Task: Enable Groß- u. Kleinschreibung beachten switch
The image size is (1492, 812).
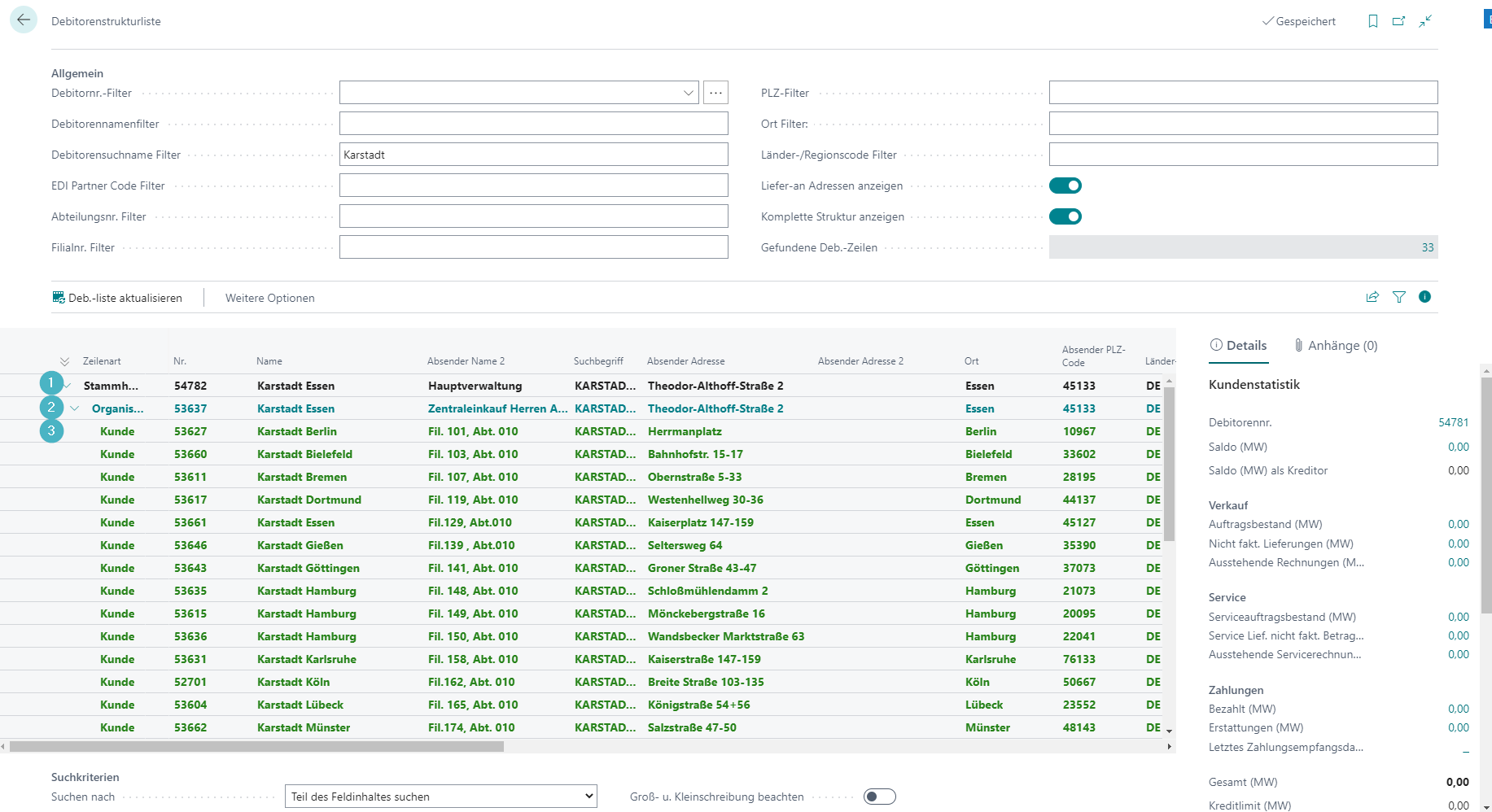Action: point(879,797)
